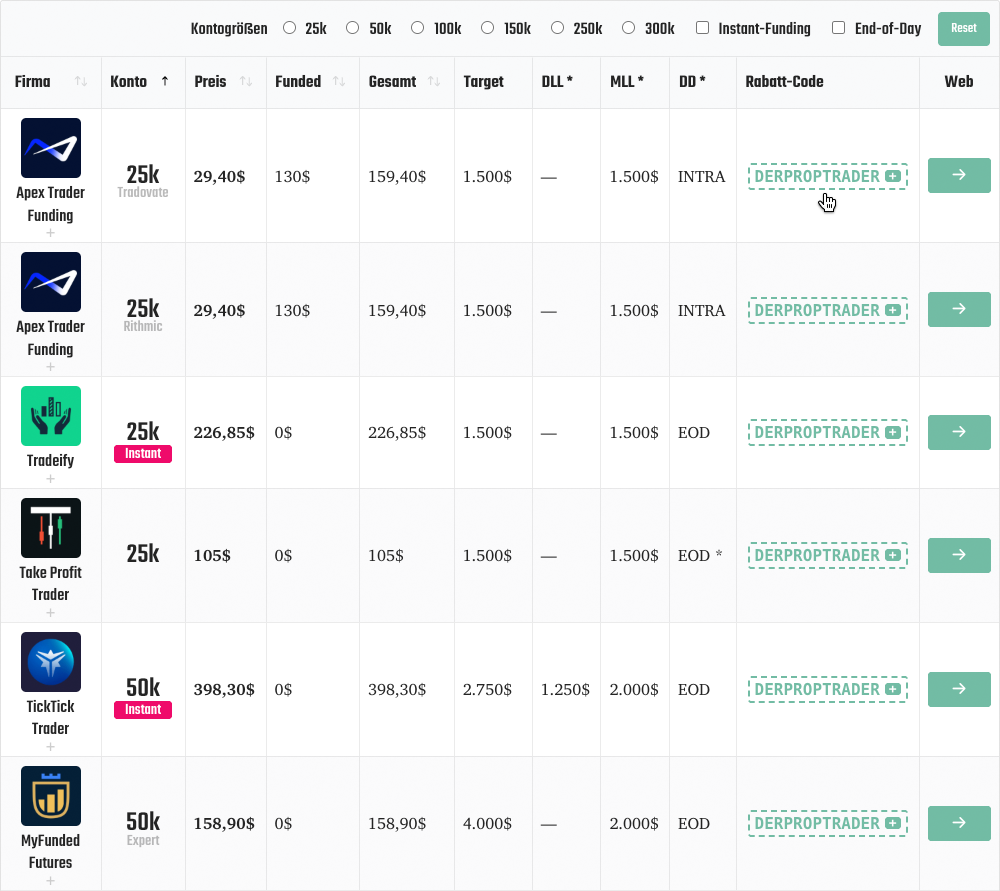Screen dimensions: 1000x891
Task: Open the Tradeify website arrow button
Action: (x=959, y=432)
